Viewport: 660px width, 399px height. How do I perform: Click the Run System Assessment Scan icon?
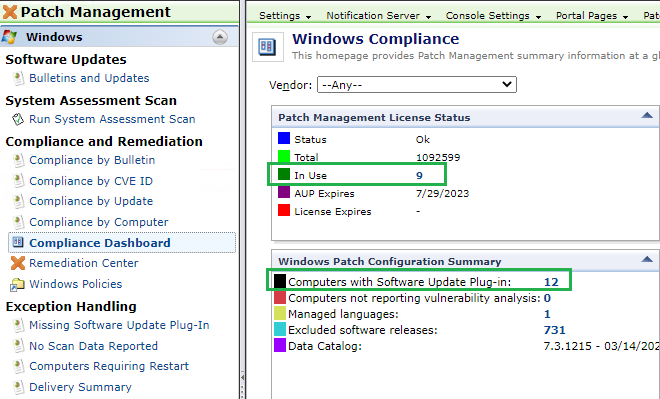coord(18,119)
